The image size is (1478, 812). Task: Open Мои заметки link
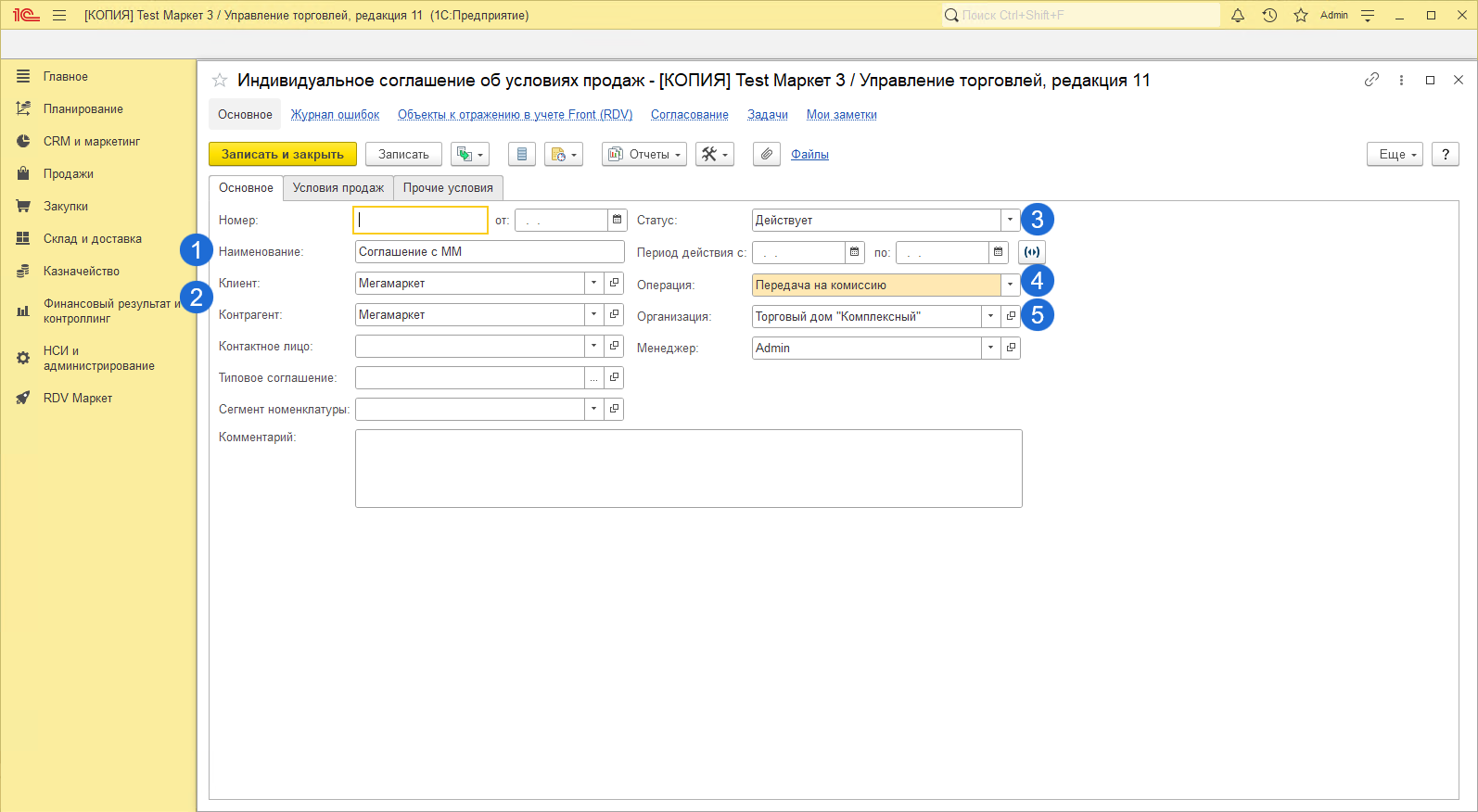pyautogui.click(x=841, y=114)
